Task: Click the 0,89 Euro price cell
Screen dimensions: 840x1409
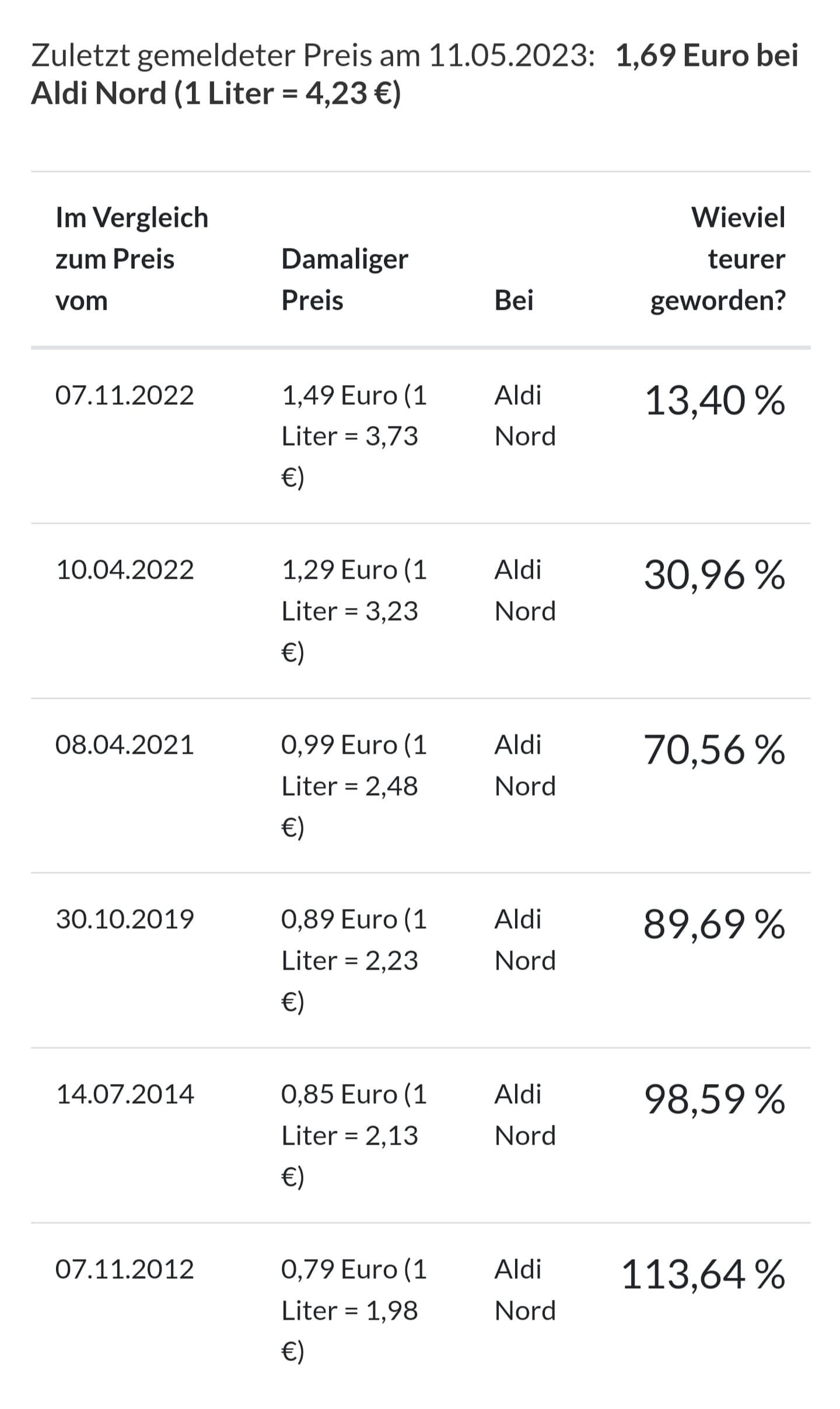Action: point(354,960)
